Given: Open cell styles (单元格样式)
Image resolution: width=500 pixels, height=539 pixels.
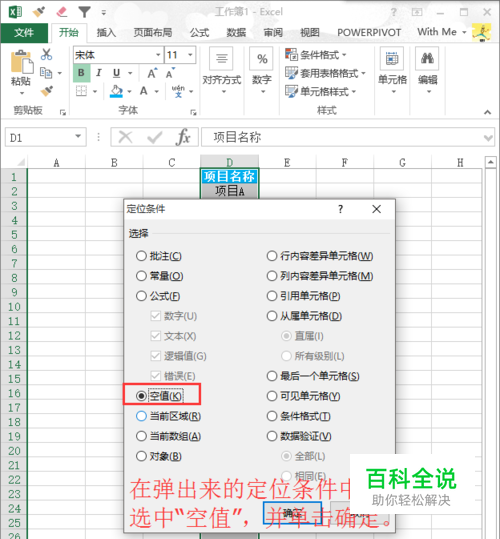Looking at the screenshot, I should click(x=320, y=91).
